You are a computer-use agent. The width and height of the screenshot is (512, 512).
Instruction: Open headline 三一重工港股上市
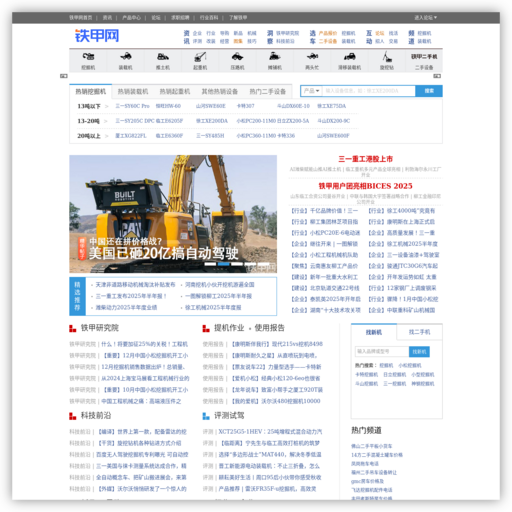pos(365,159)
